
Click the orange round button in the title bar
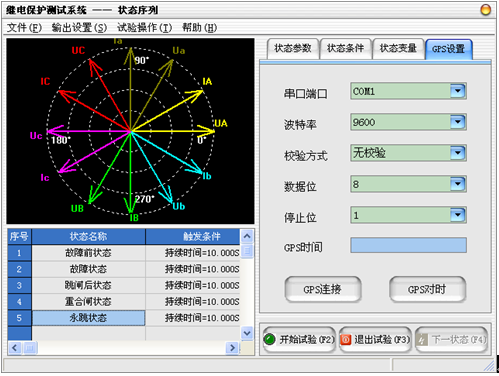485,10
